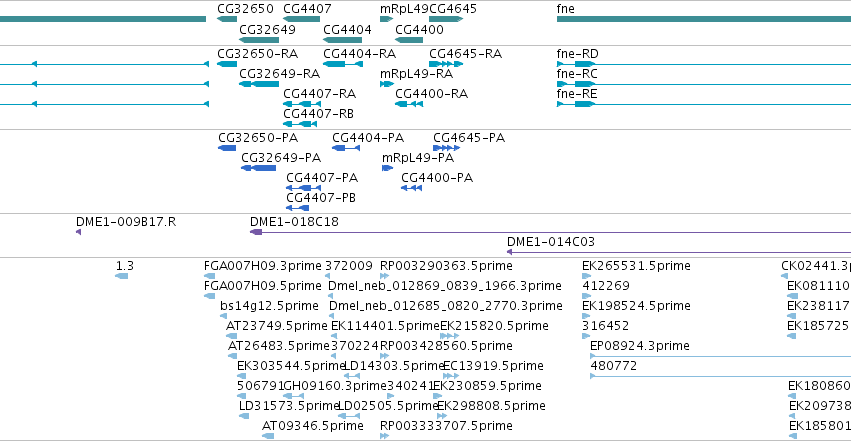Select Dmel_neb_012685_0820_2770.3prime
The width and height of the screenshot is (851, 441).
click(446, 306)
